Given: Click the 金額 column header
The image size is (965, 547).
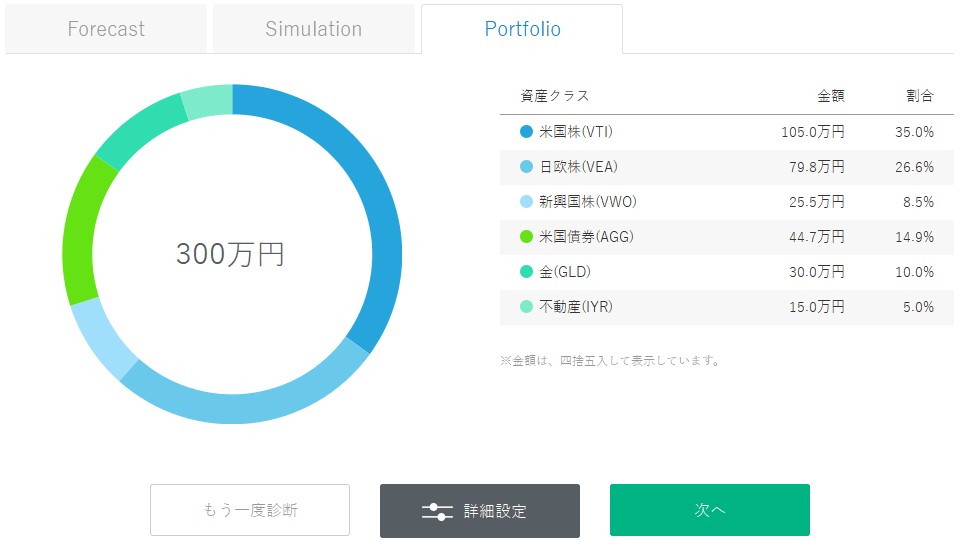Looking at the screenshot, I should point(831,96).
